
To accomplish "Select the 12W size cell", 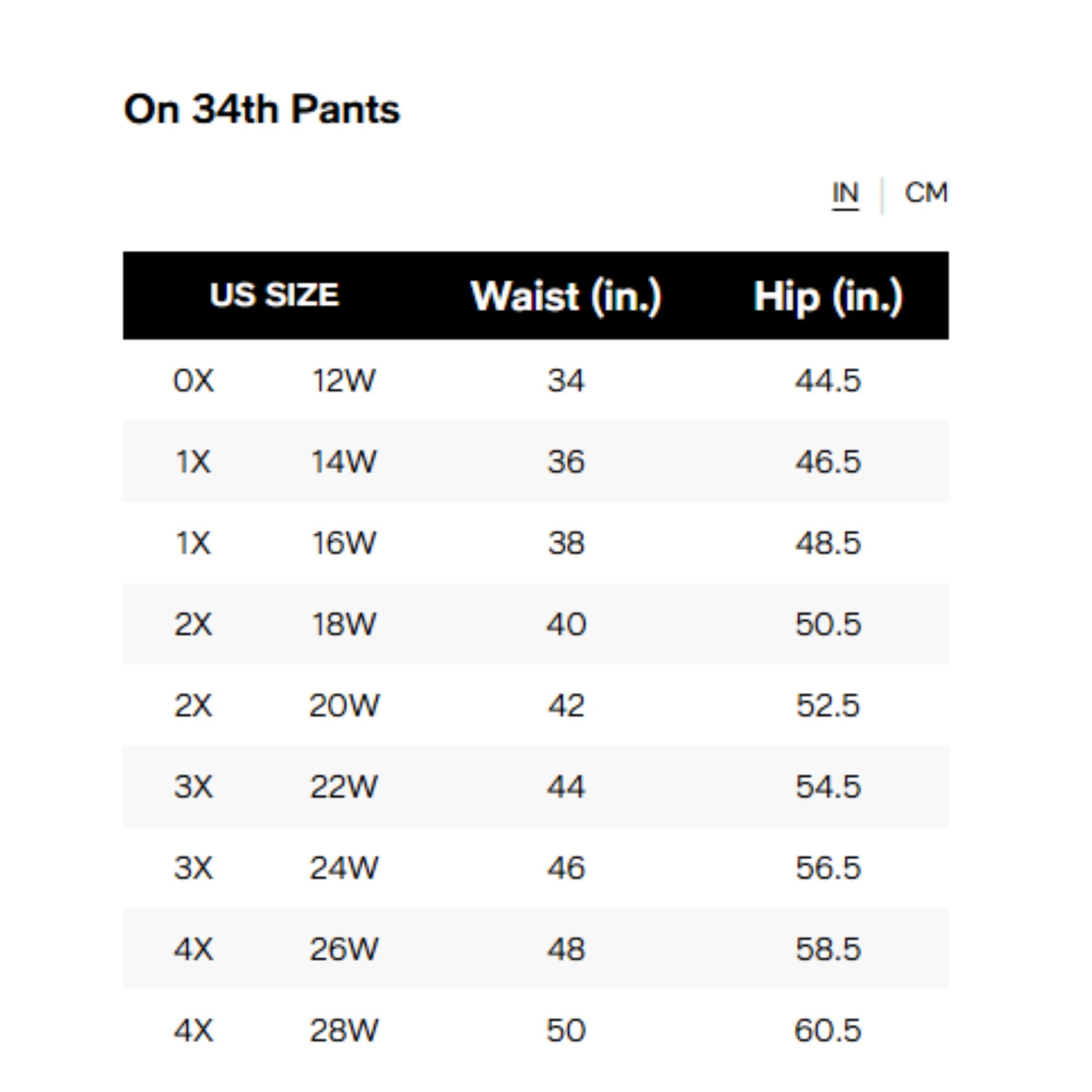I will pos(343,381).
